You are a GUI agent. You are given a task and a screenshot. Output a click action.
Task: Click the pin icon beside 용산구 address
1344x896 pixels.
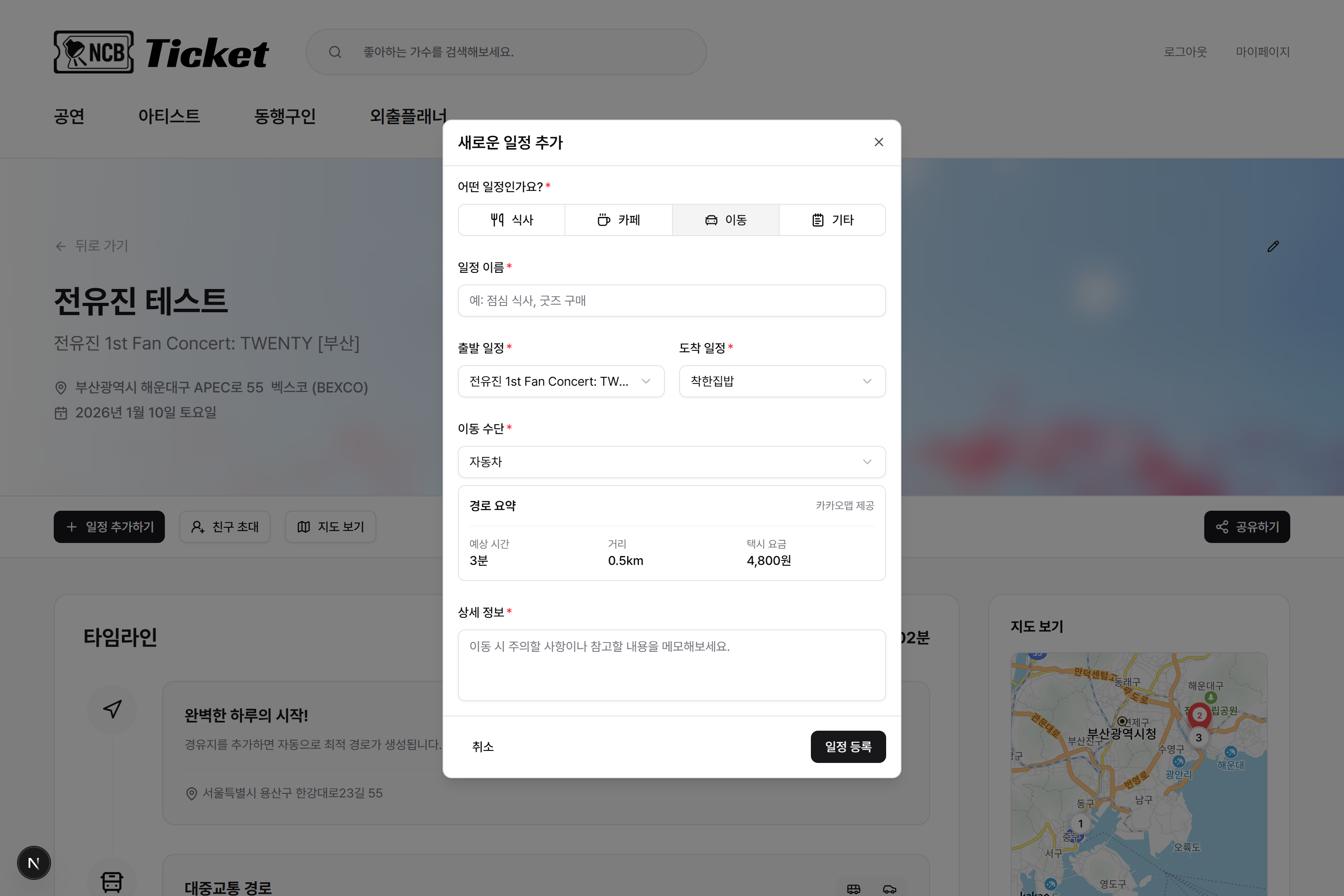coord(191,794)
